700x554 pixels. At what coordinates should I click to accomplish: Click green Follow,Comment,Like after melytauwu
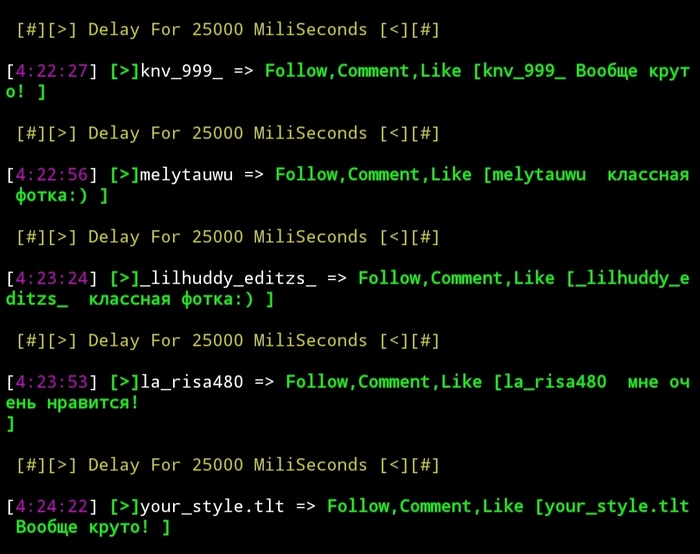pos(373,175)
